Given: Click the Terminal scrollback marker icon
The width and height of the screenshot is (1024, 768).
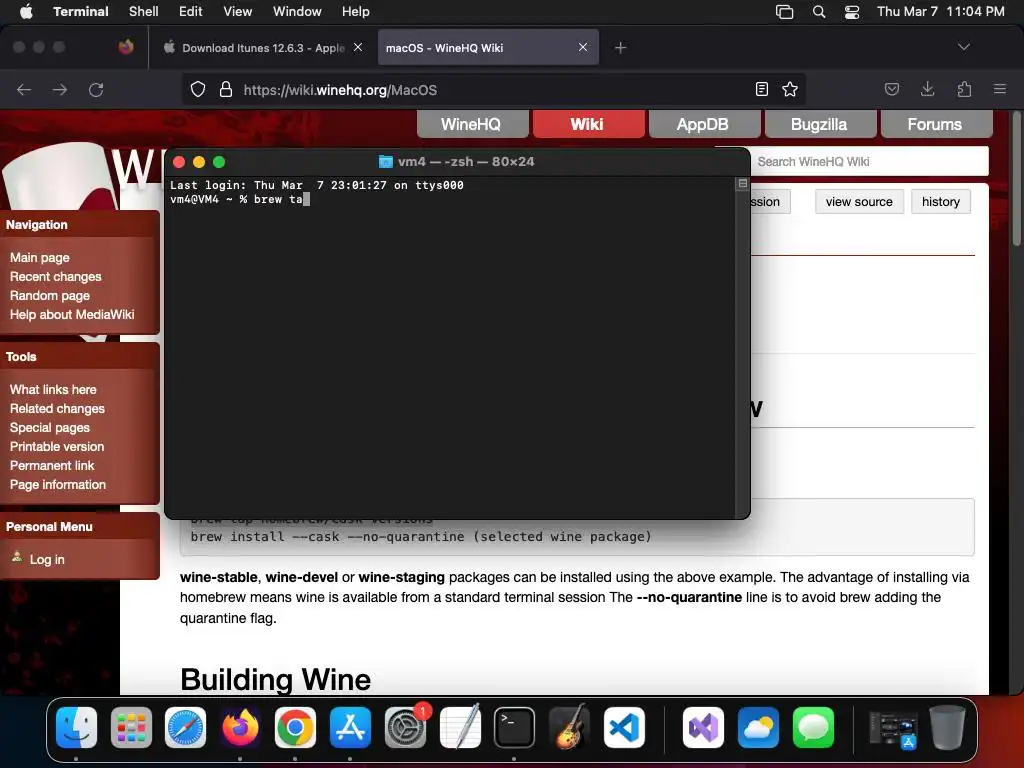Looking at the screenshot, I should pos(743,184).
